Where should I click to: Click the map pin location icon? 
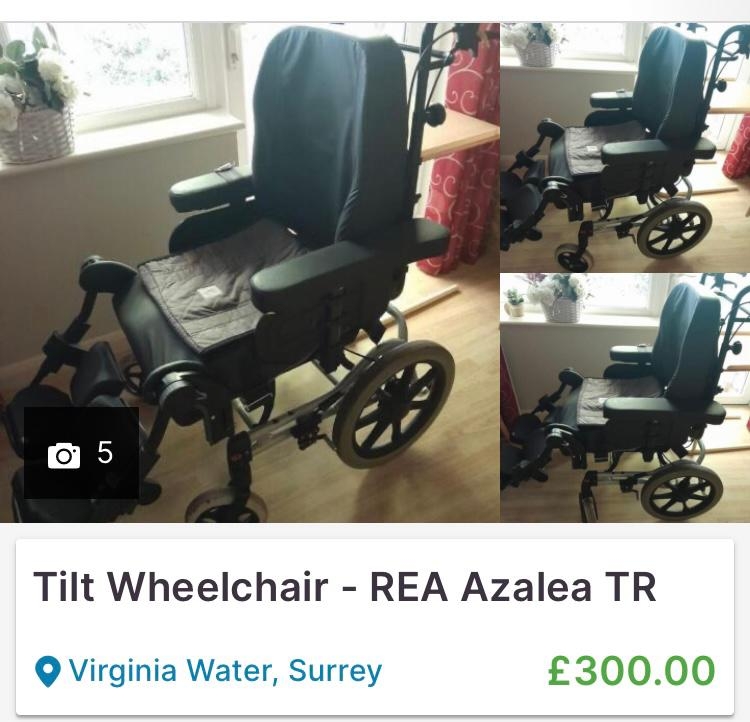[x=48, y=671]
